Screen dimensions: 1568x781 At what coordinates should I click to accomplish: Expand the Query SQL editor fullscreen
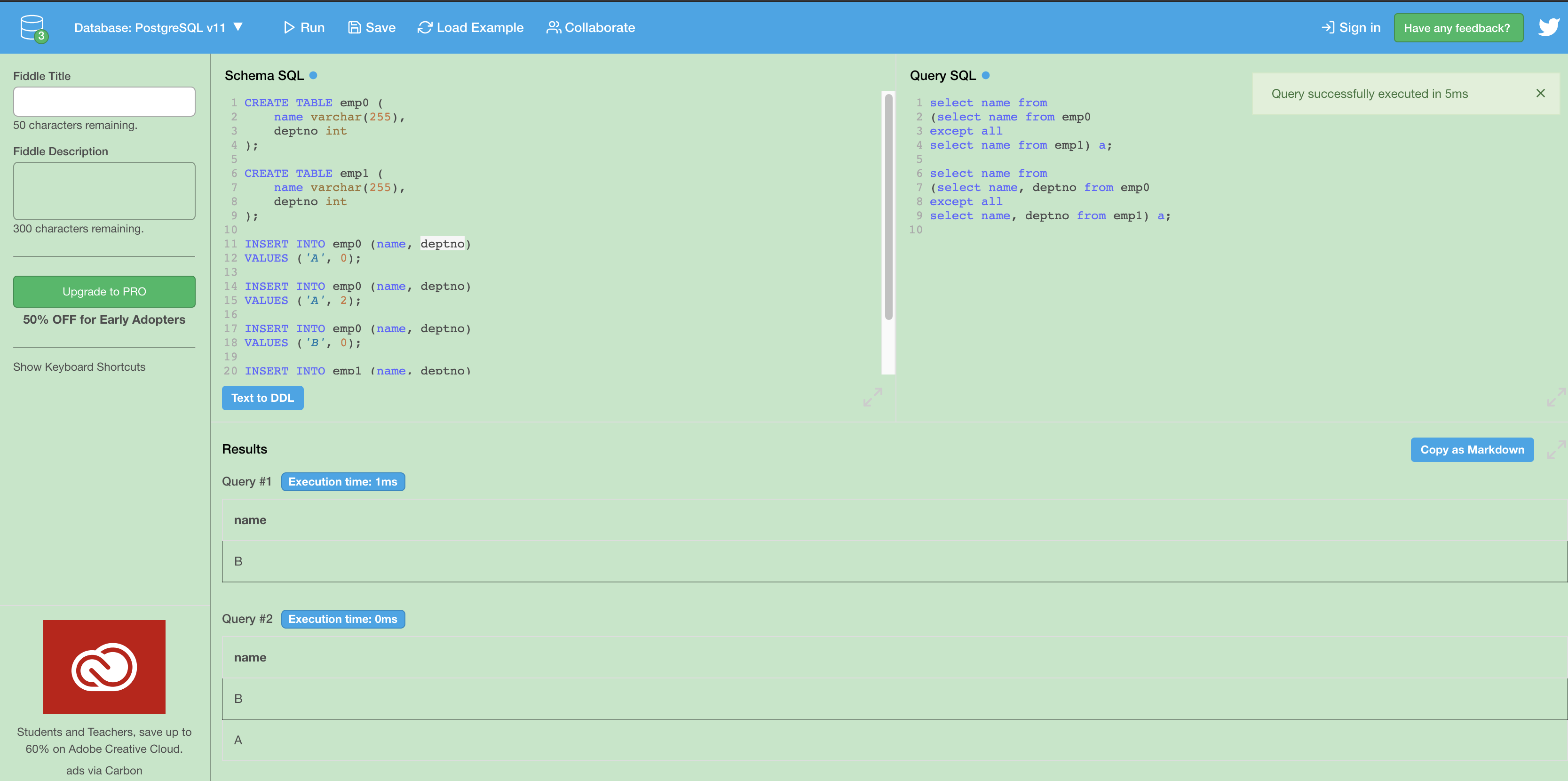click(x=1556, y=398)
